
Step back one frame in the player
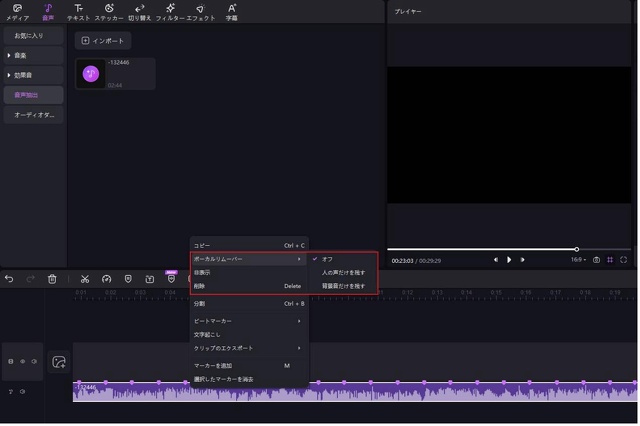click(x=496, y=260)
